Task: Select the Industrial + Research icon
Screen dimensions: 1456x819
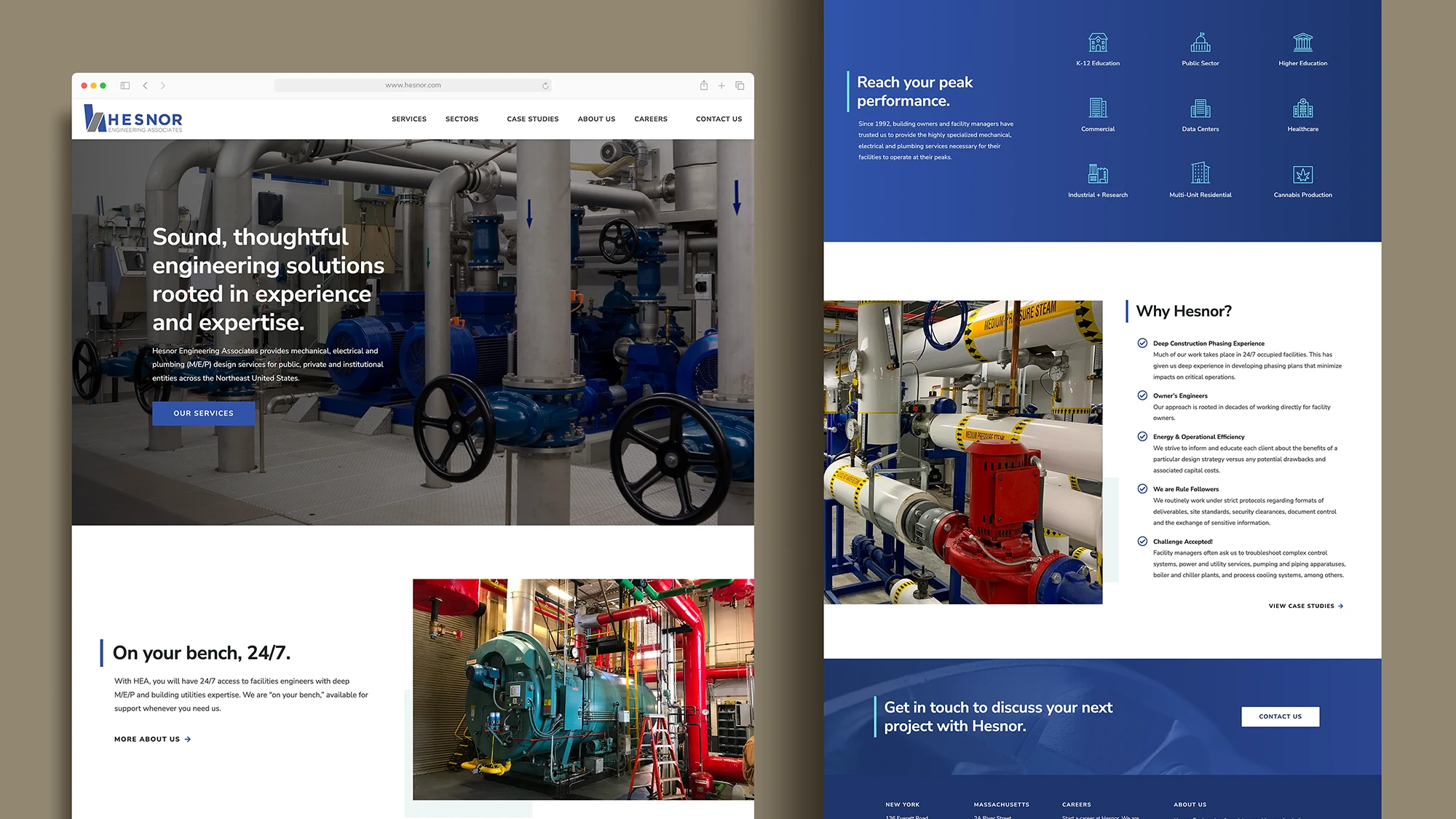Action: tap(1098, 173)
